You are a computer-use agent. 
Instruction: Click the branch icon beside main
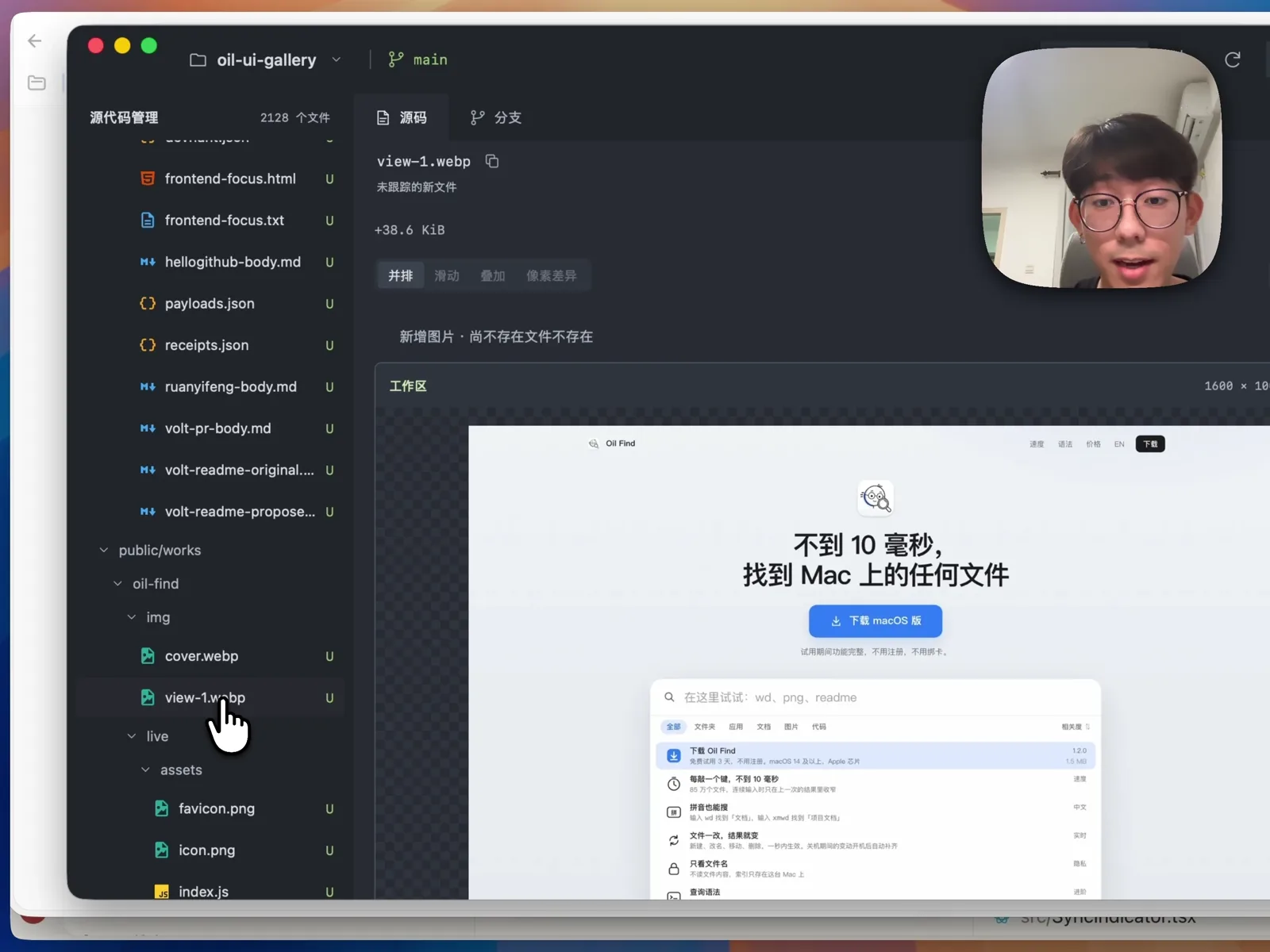coord(396,59)
